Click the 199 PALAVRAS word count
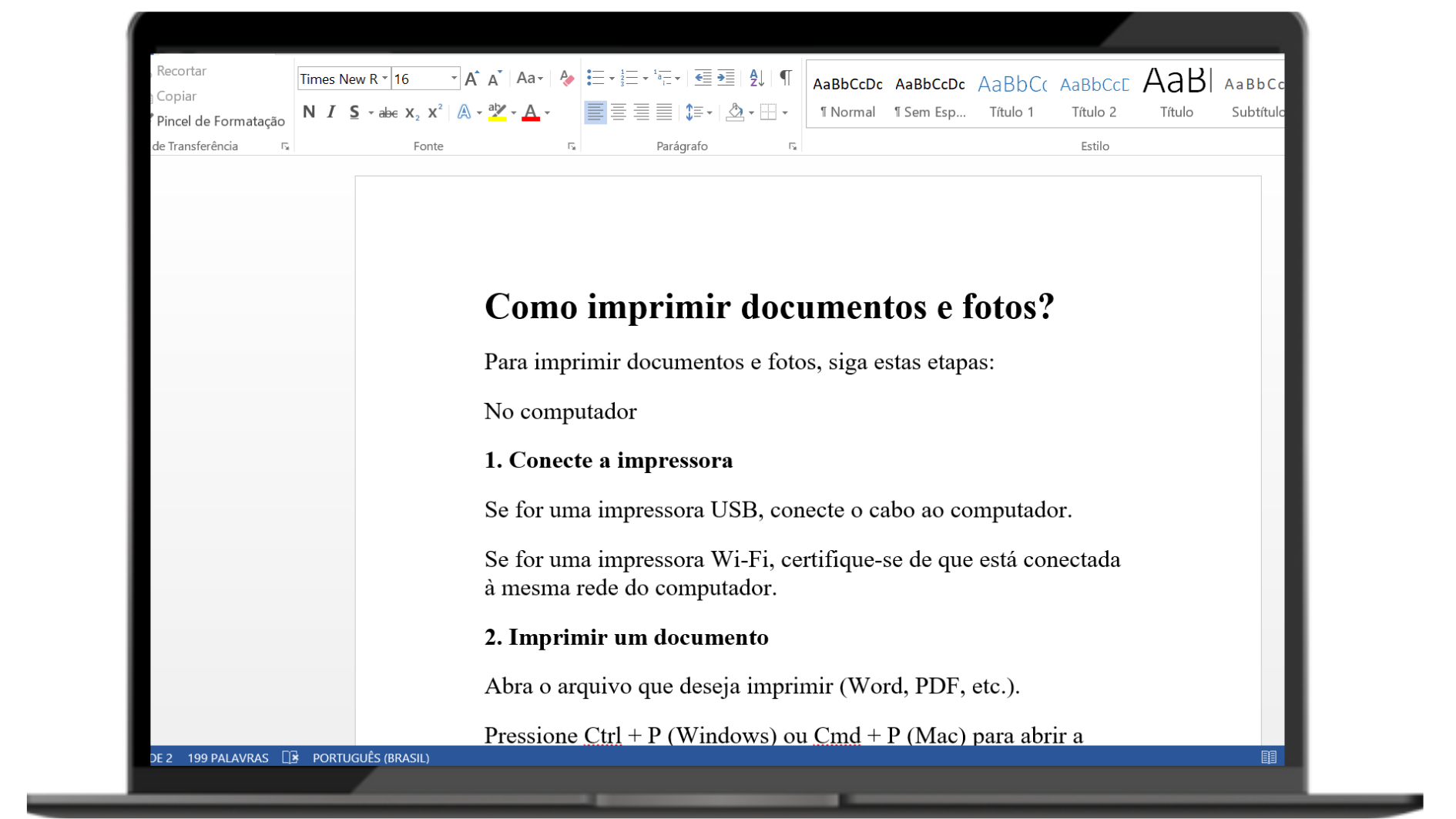This screenshot has height=819, width=1456. (x=228, y=757)
